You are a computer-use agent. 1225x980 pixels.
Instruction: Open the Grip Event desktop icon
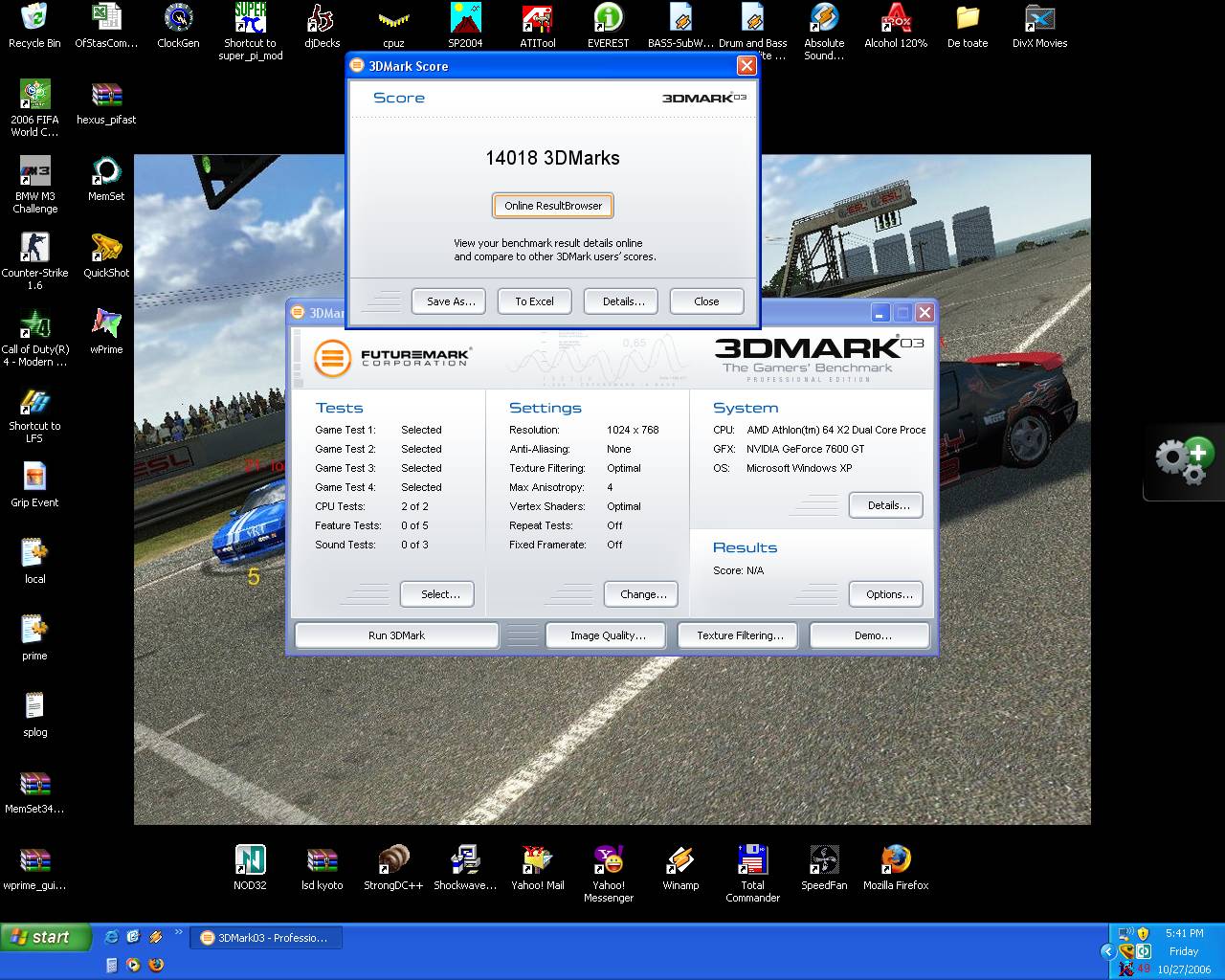(34, 485)
